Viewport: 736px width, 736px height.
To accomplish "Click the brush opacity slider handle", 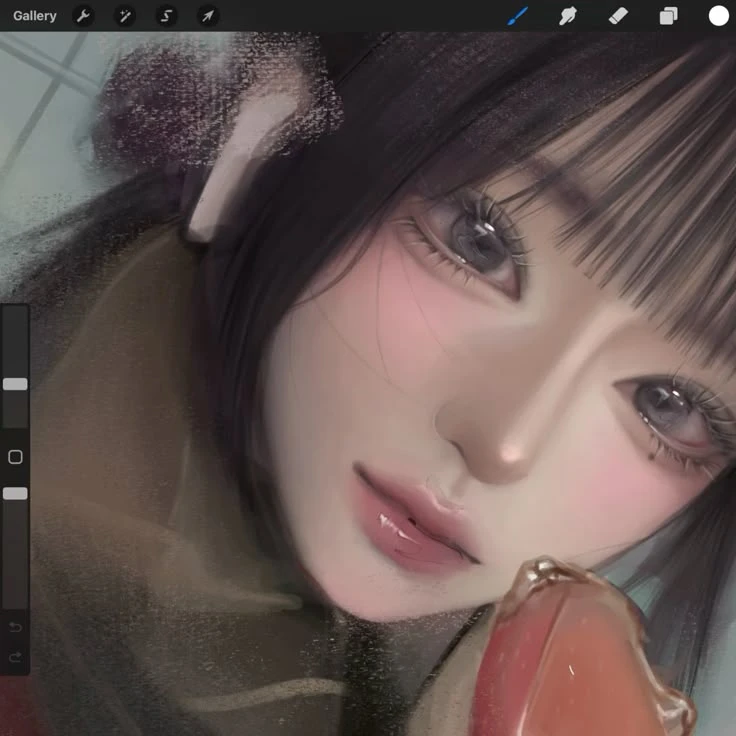I will (15, 493).
